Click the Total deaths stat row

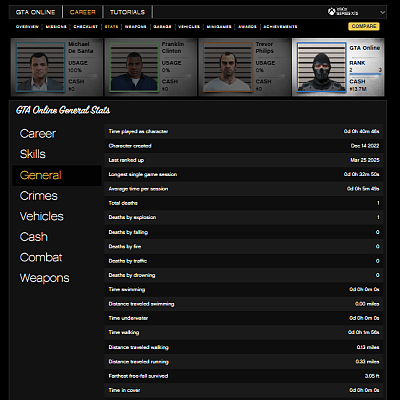[x=244, y=203]
